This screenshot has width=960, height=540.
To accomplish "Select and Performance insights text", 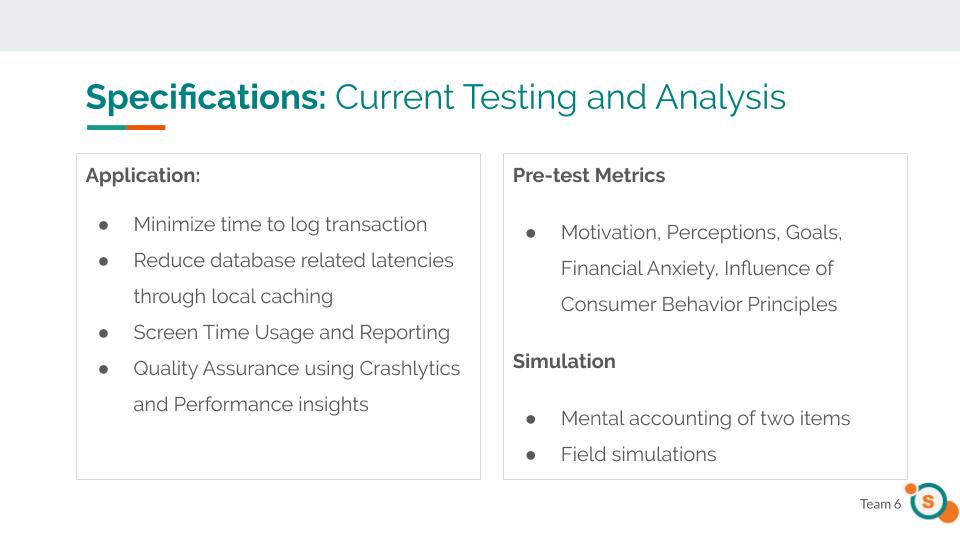I will pyautogui.click(x=251, y=405).
